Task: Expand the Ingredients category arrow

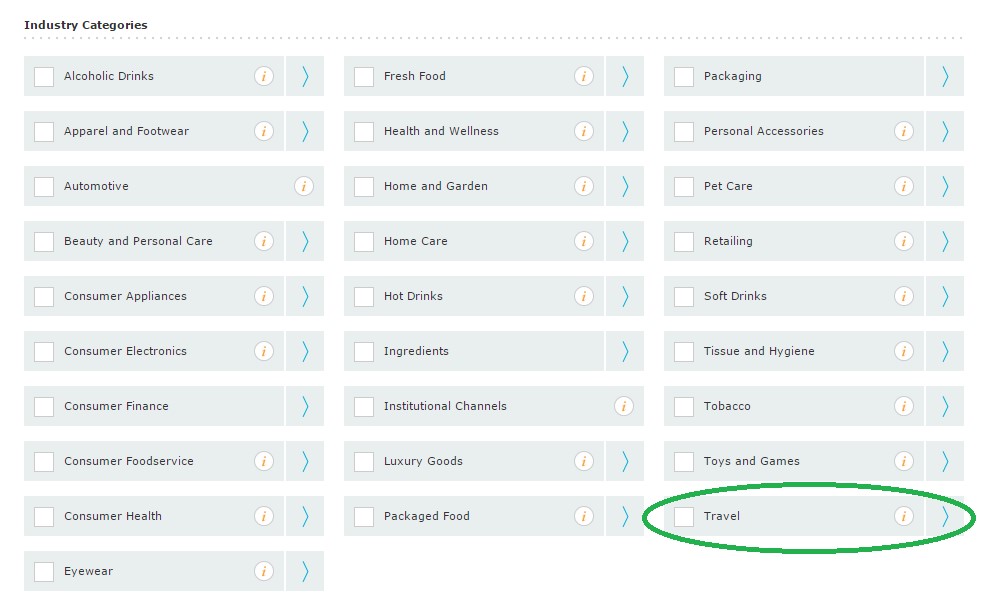Action: 625,351
